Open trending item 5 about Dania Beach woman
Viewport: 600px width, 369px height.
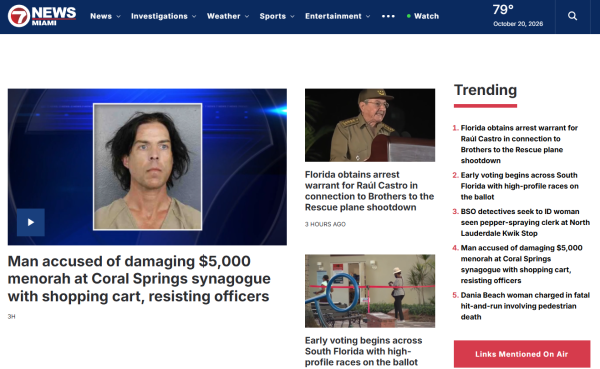tap(525, 306)
